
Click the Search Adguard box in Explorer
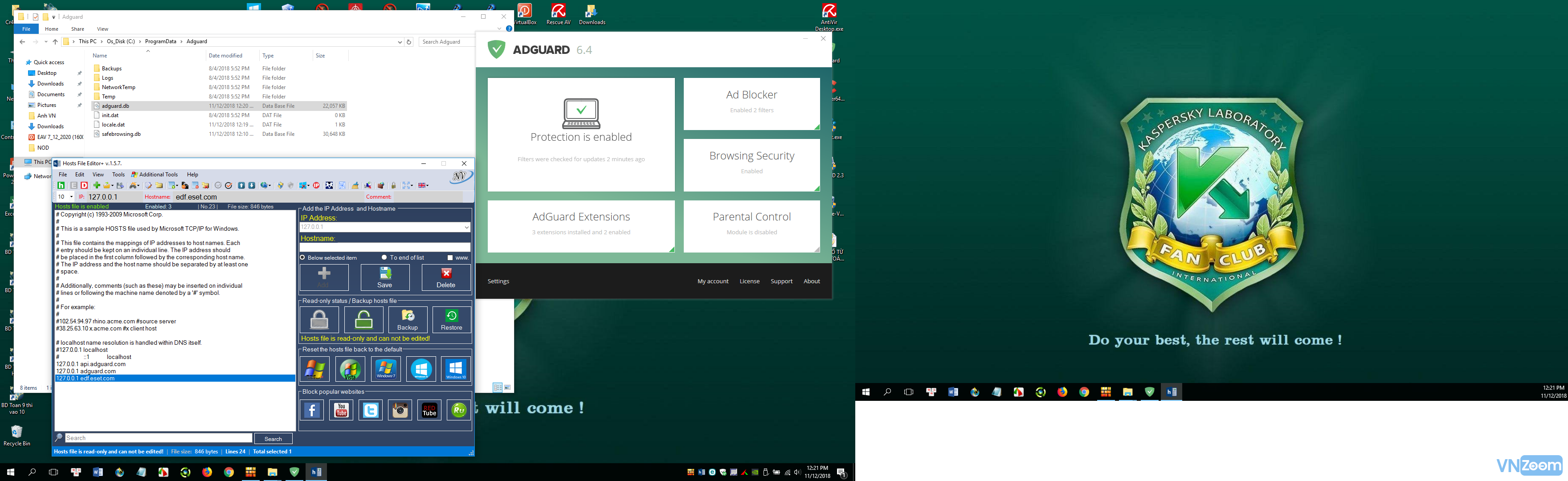click(447, 42)
